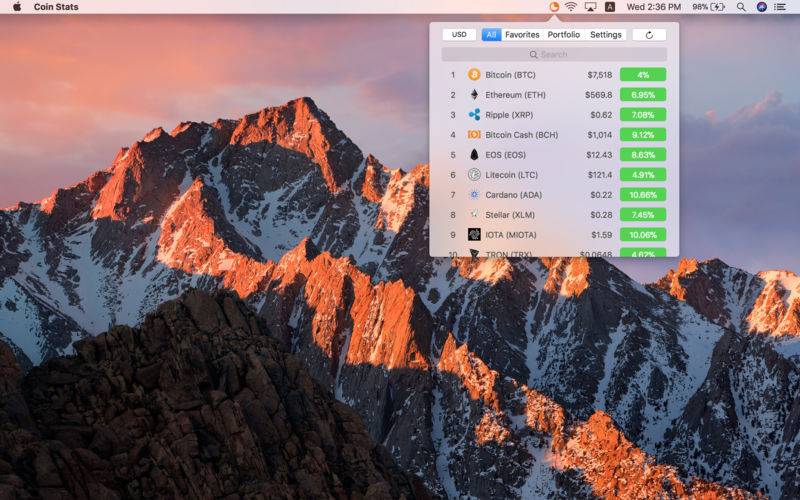Open the Coin Stats application menu

point(56,7)
